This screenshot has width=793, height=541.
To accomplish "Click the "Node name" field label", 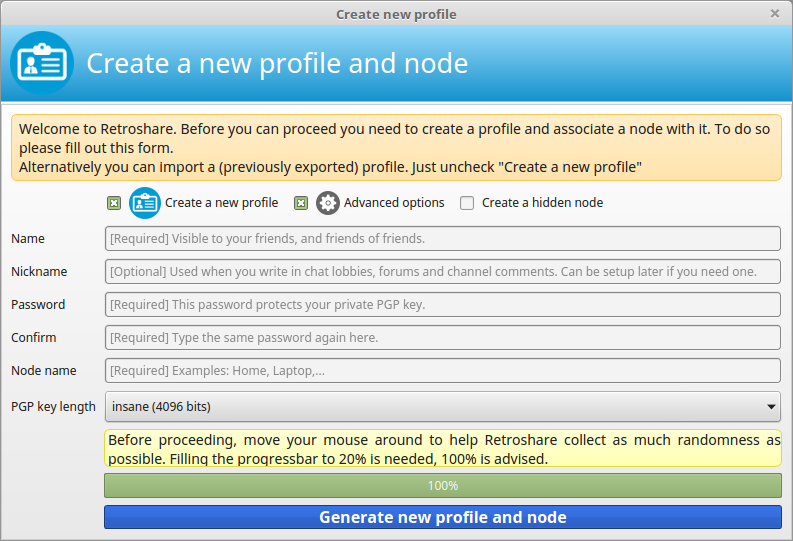I will tap(43, 371).
